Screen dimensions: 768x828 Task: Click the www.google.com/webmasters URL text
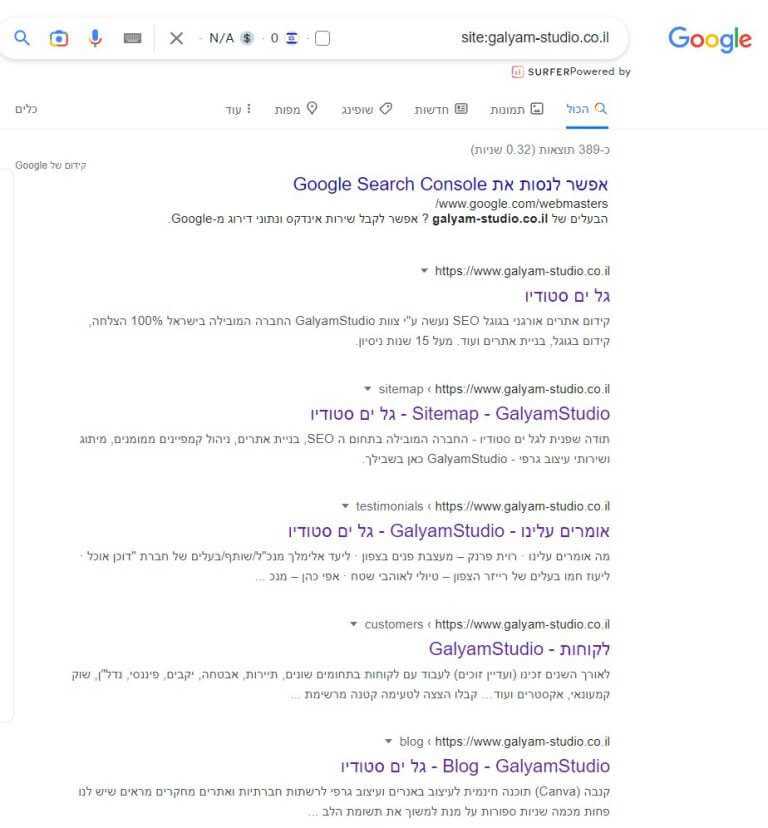(522, 203)
